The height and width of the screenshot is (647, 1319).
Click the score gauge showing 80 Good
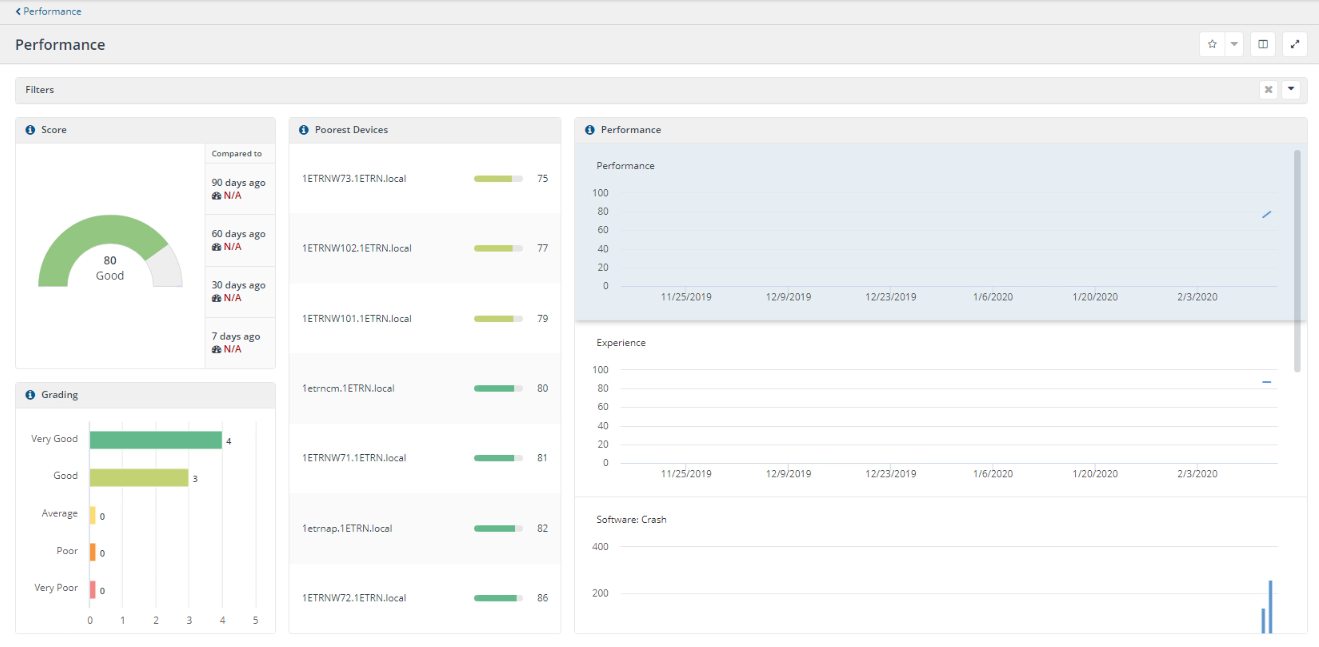click(110, 252)
